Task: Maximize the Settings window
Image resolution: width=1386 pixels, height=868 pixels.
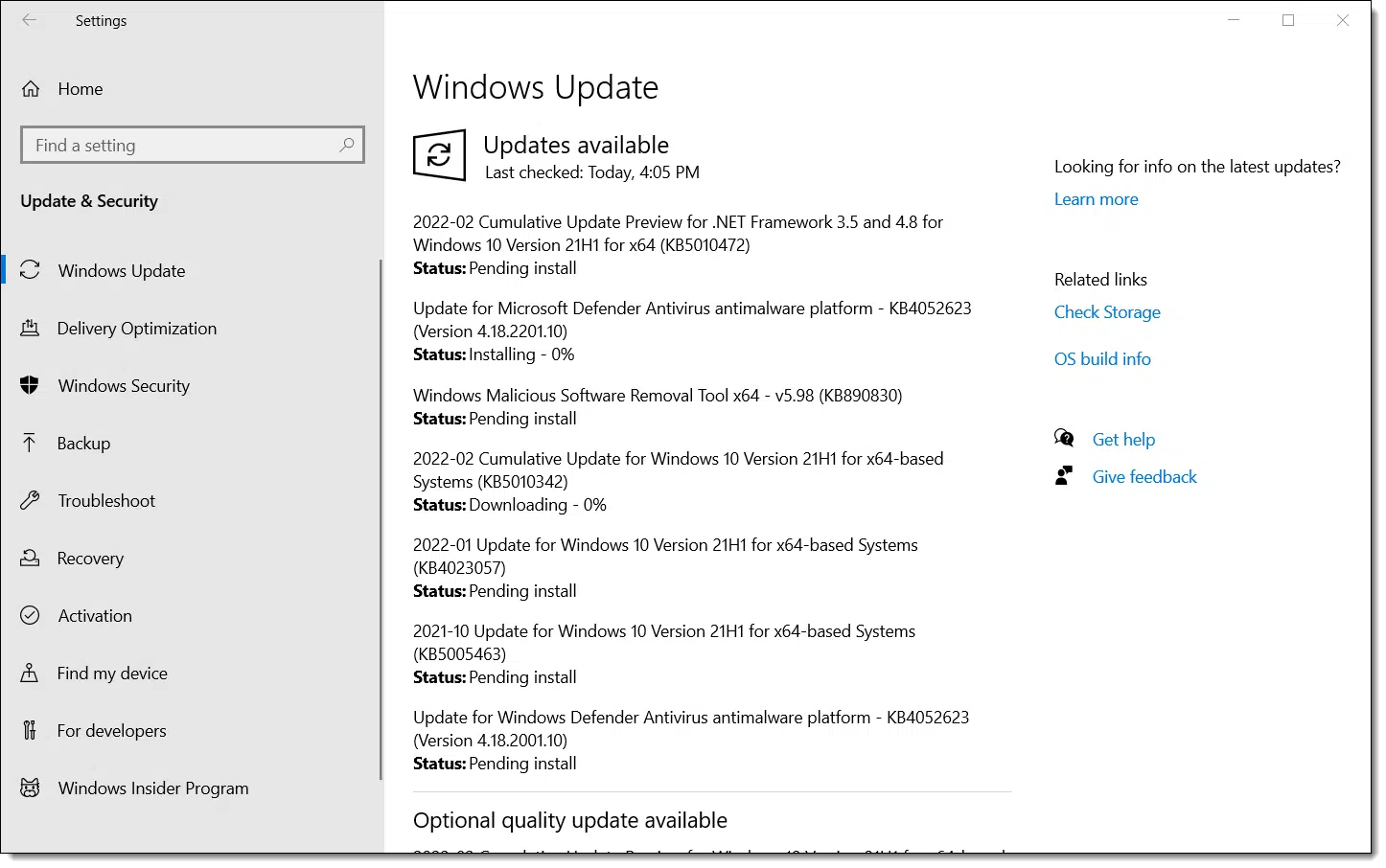Action: point(1288,20)
